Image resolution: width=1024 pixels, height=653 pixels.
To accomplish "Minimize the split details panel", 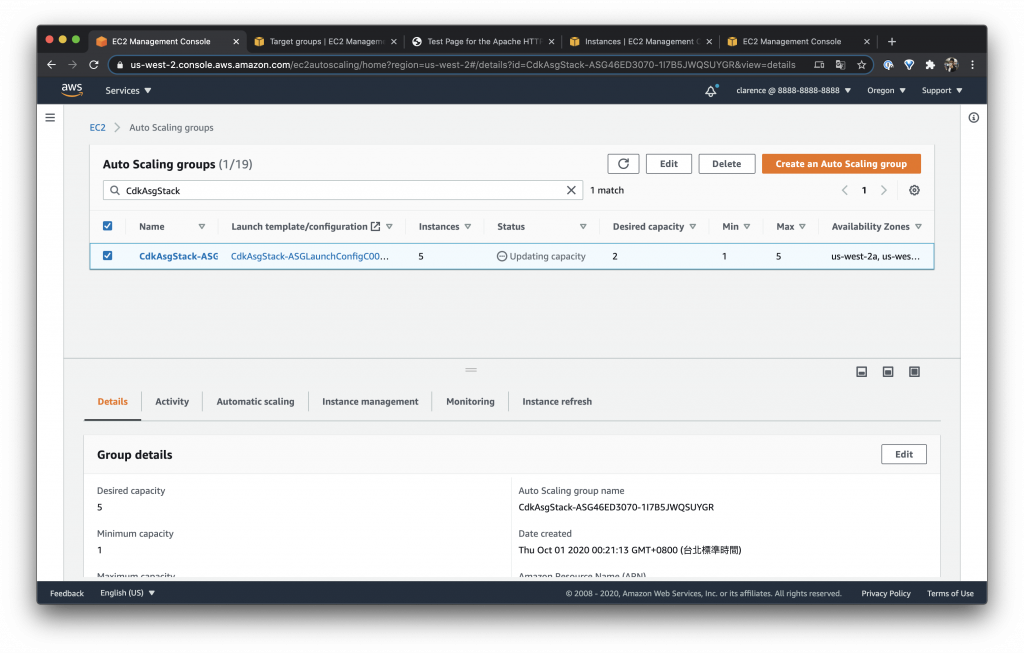I will click(861, 372).
